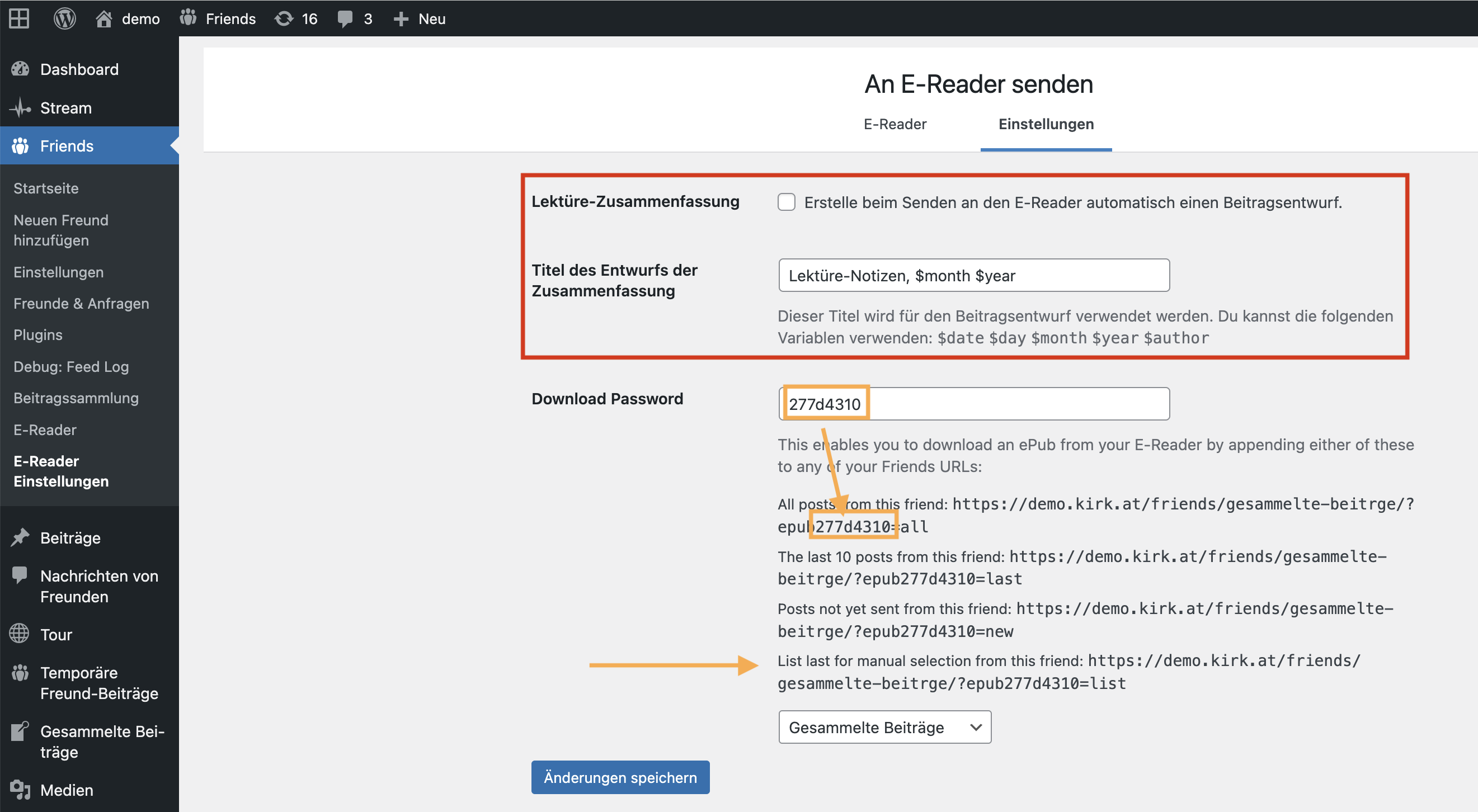The width and height of the screenshot is (1478, 812).
Task: Click the home icon next to demo
Action: [103, 18]
